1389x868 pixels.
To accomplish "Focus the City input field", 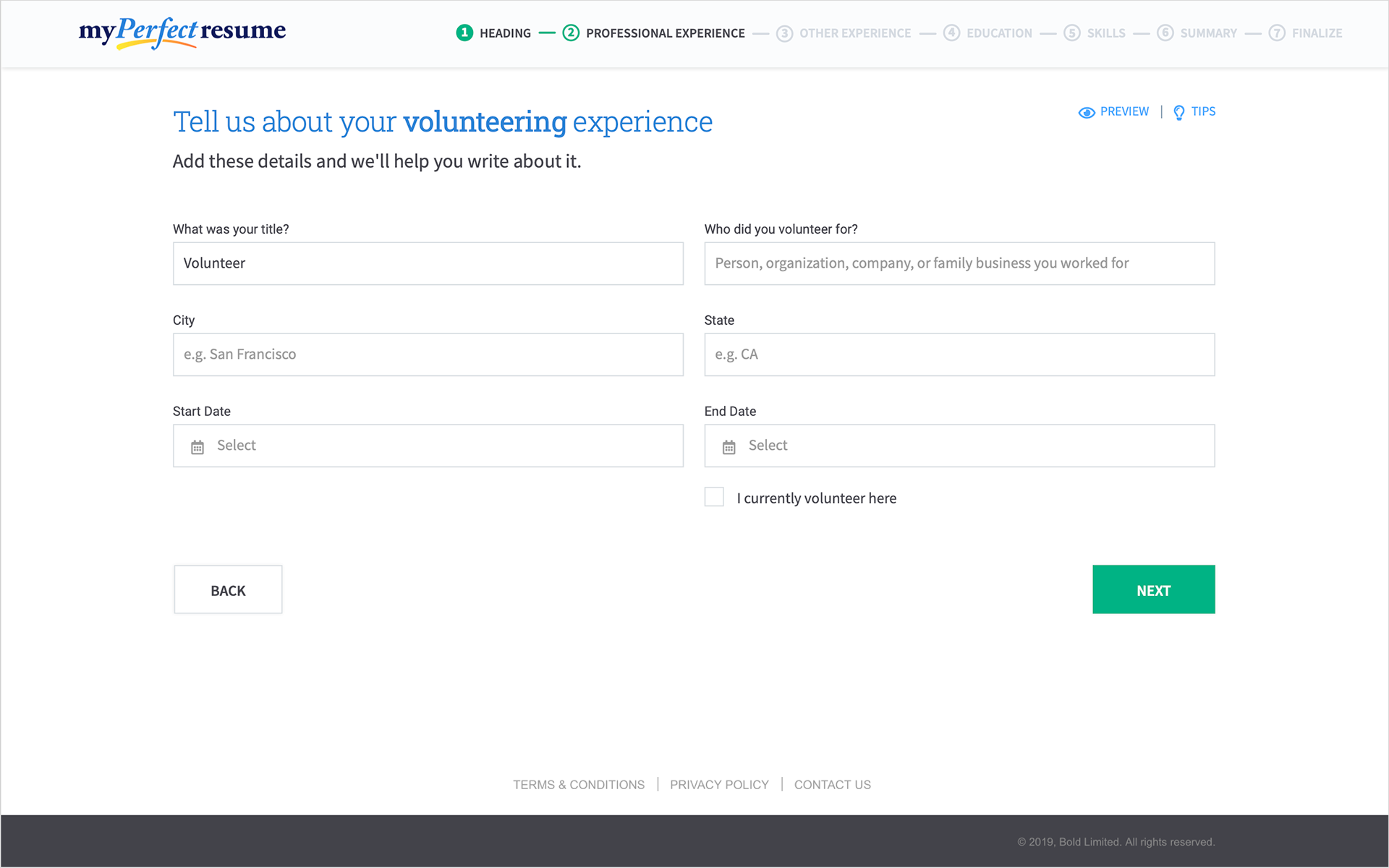I will [428, 354].
